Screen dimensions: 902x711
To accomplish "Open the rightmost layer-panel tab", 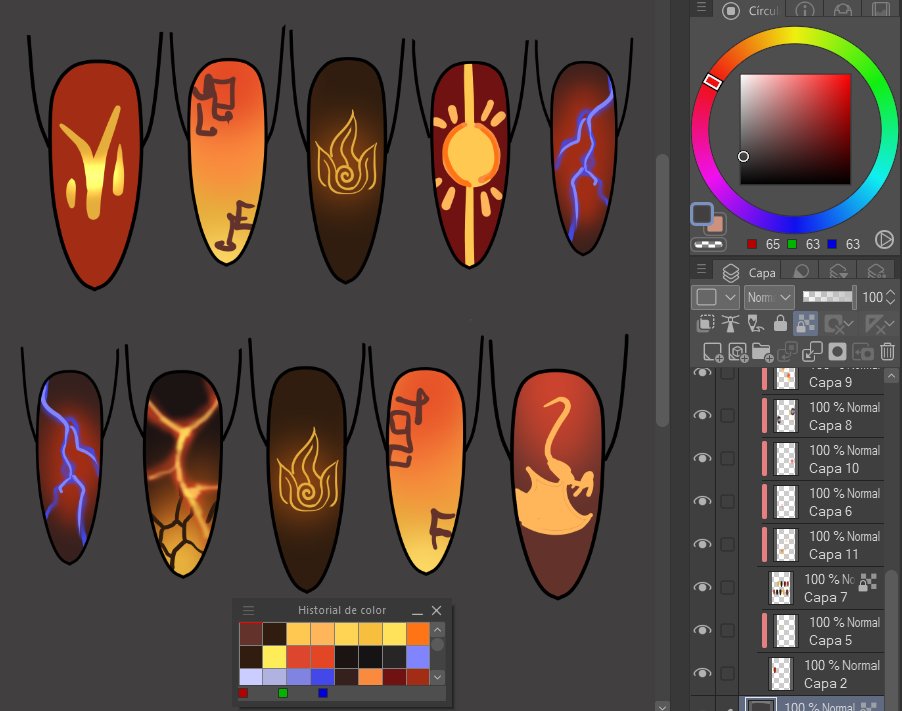I will click(x=876, y=272).
